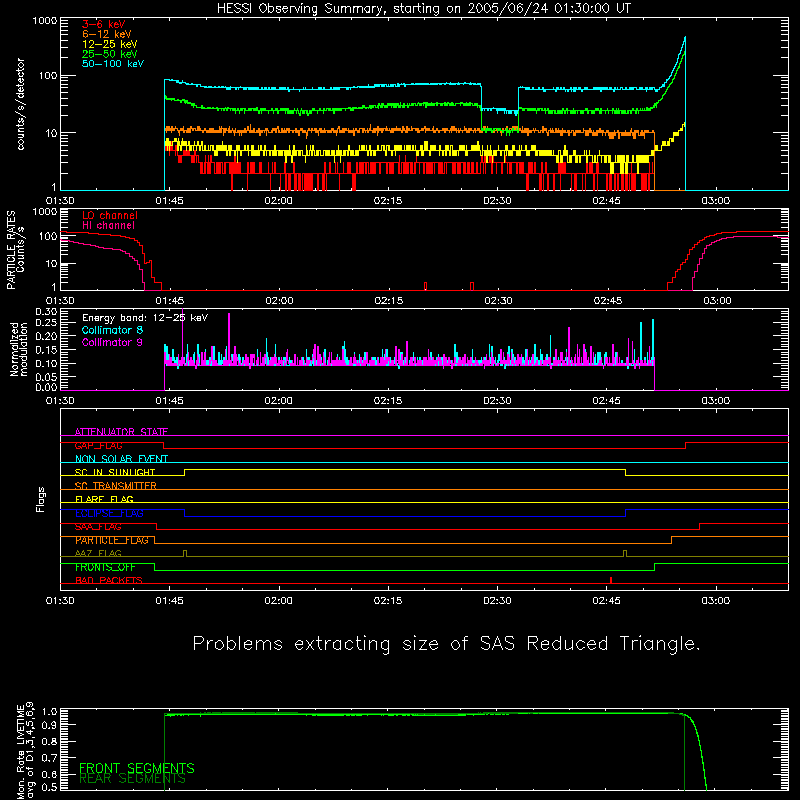Click the red BAD_PACKETS tick mark near 02:45
Screen dimensions: 800x800
point(611,580)
